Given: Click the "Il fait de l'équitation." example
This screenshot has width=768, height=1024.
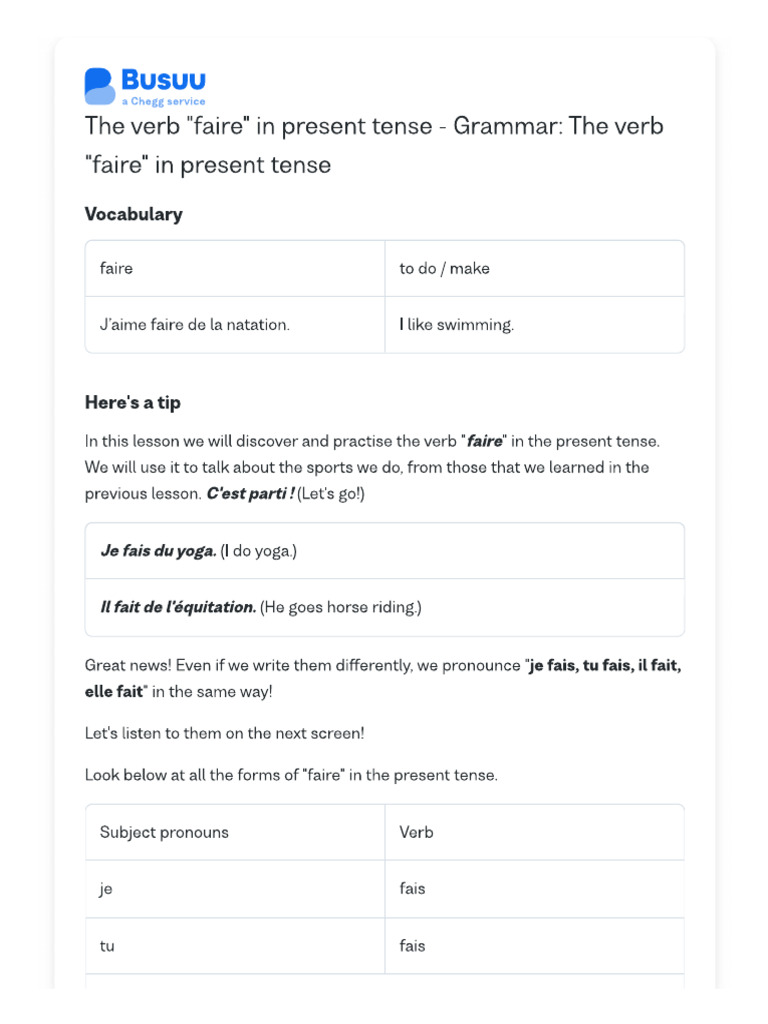Looking at the screenshot, I should coord(178,607).
